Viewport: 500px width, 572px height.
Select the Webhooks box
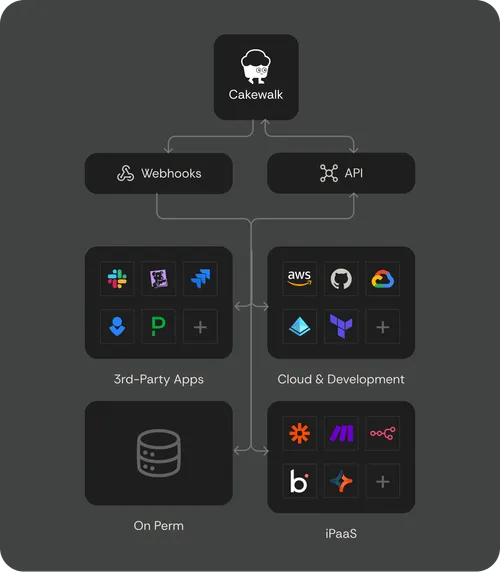pos(159,173)
